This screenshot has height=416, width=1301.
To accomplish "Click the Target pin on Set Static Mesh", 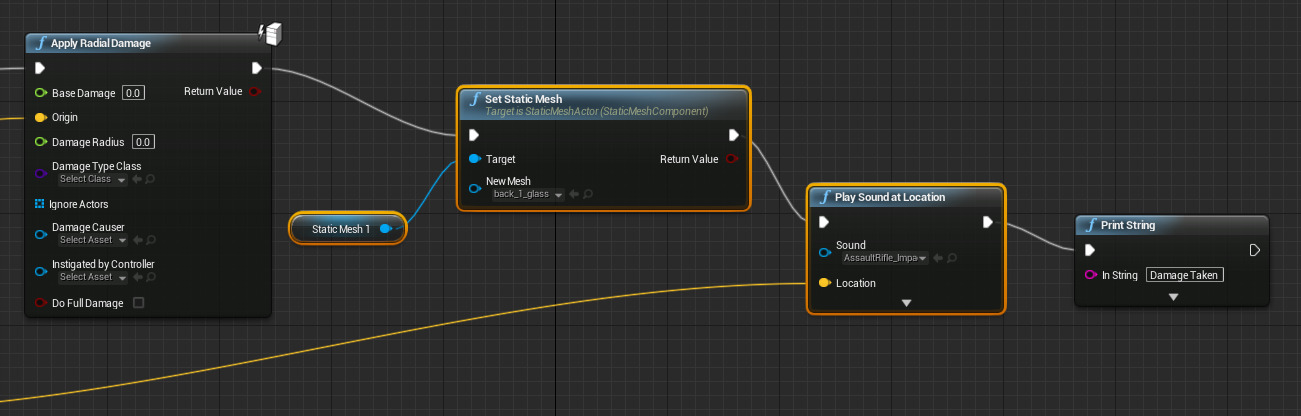I will tap(475, 159).
